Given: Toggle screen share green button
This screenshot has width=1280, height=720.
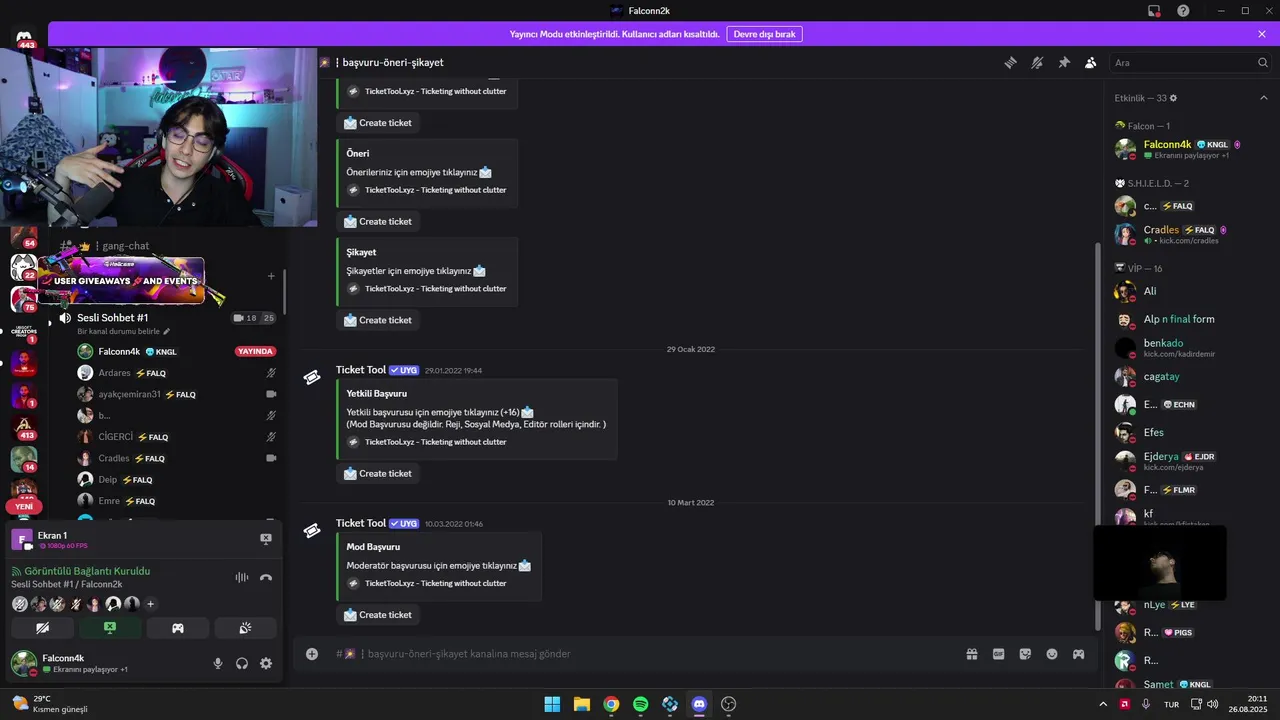Looking at the screenshot, I should point(110,628).
